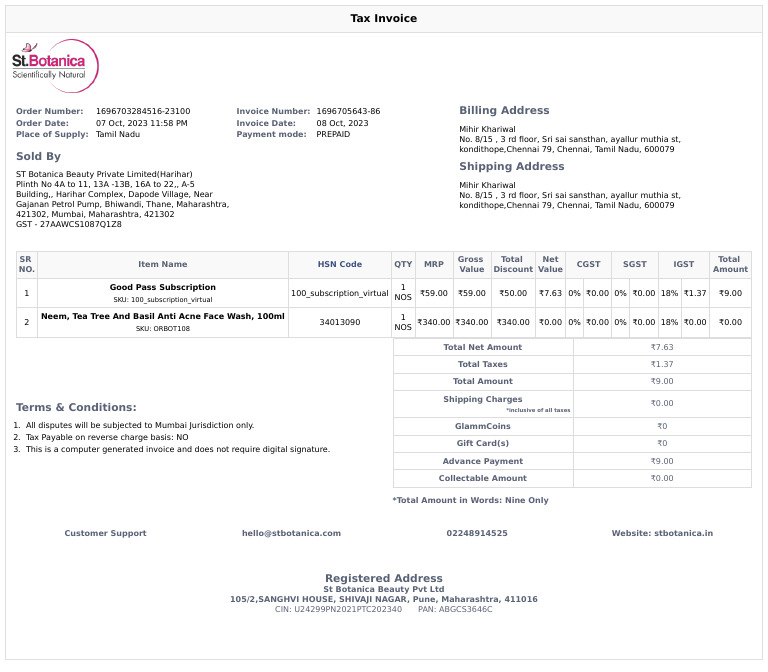Click the St.Botanica logo
The image size is (768, 672).
click(x=55, y=66)
